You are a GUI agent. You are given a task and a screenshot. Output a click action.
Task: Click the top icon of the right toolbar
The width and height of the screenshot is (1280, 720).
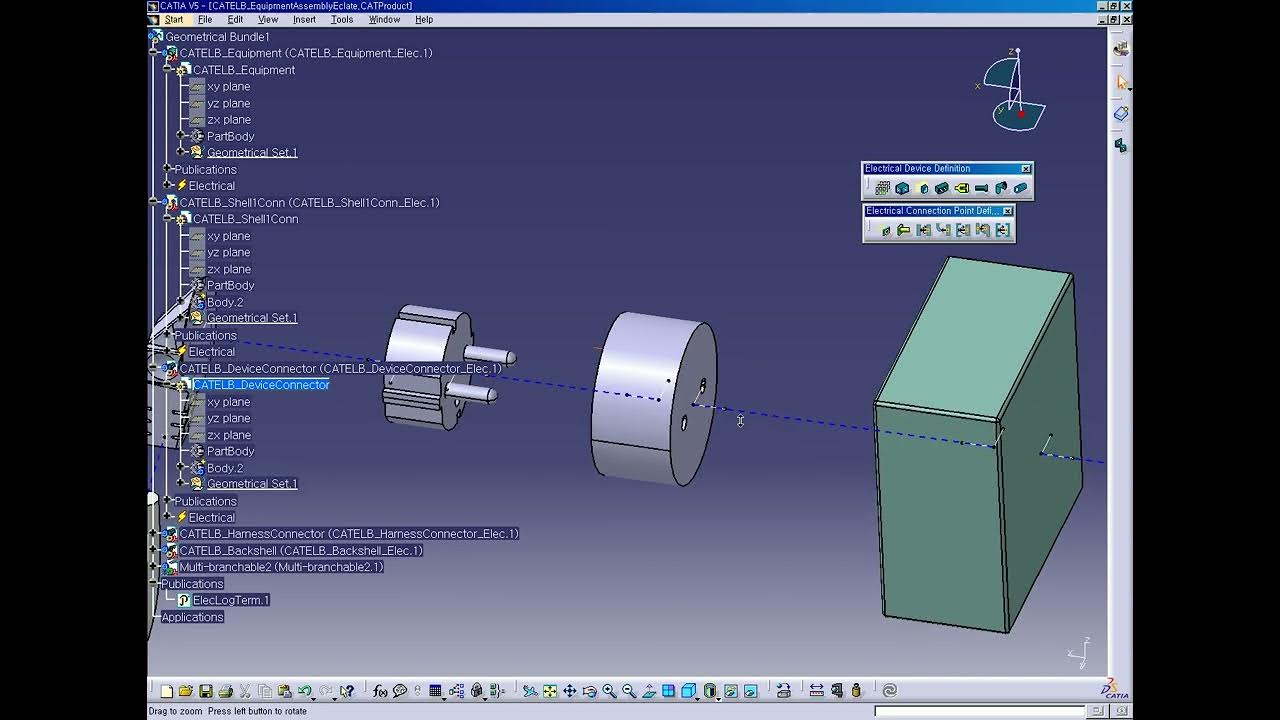point(1121,48)
